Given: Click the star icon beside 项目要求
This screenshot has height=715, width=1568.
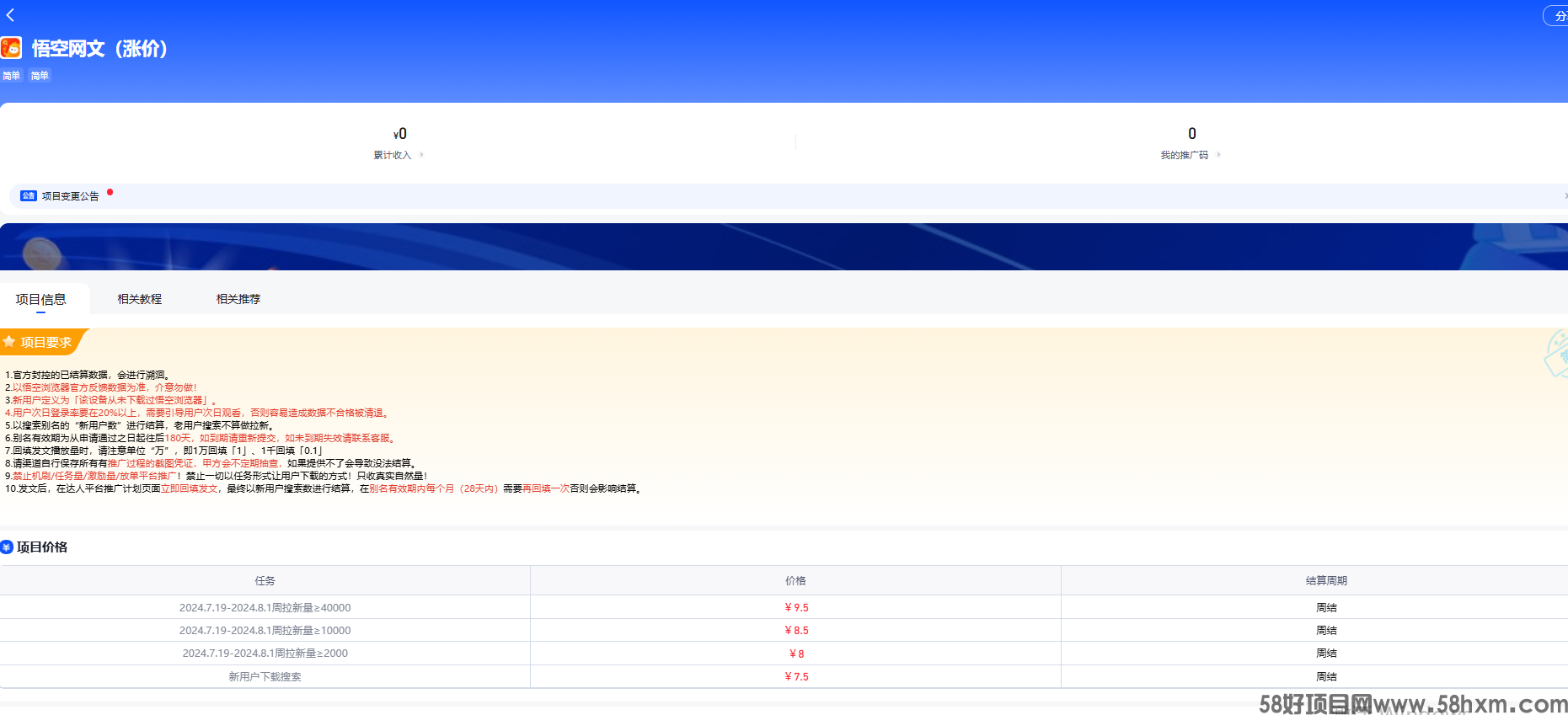Looking at the screenshot, I should [9, 342].
